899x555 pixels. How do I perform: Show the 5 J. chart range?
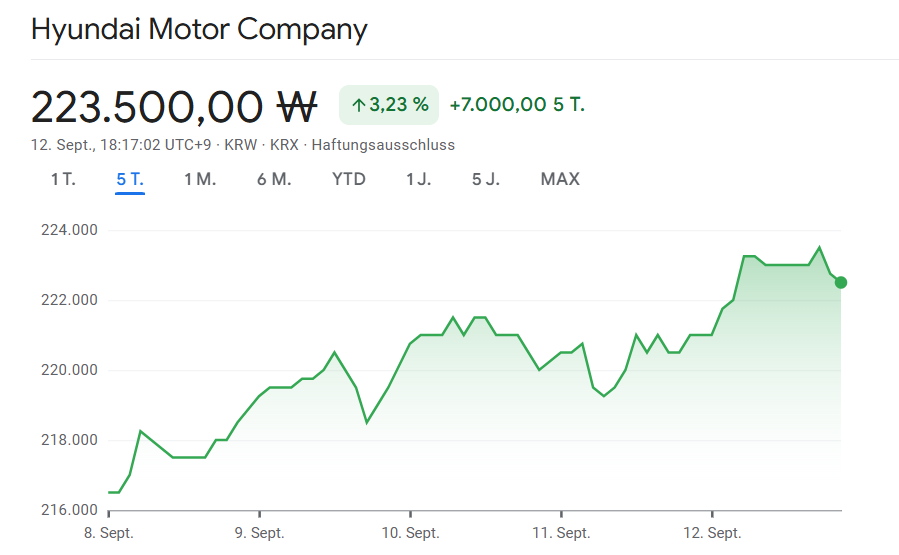[486, 180]
